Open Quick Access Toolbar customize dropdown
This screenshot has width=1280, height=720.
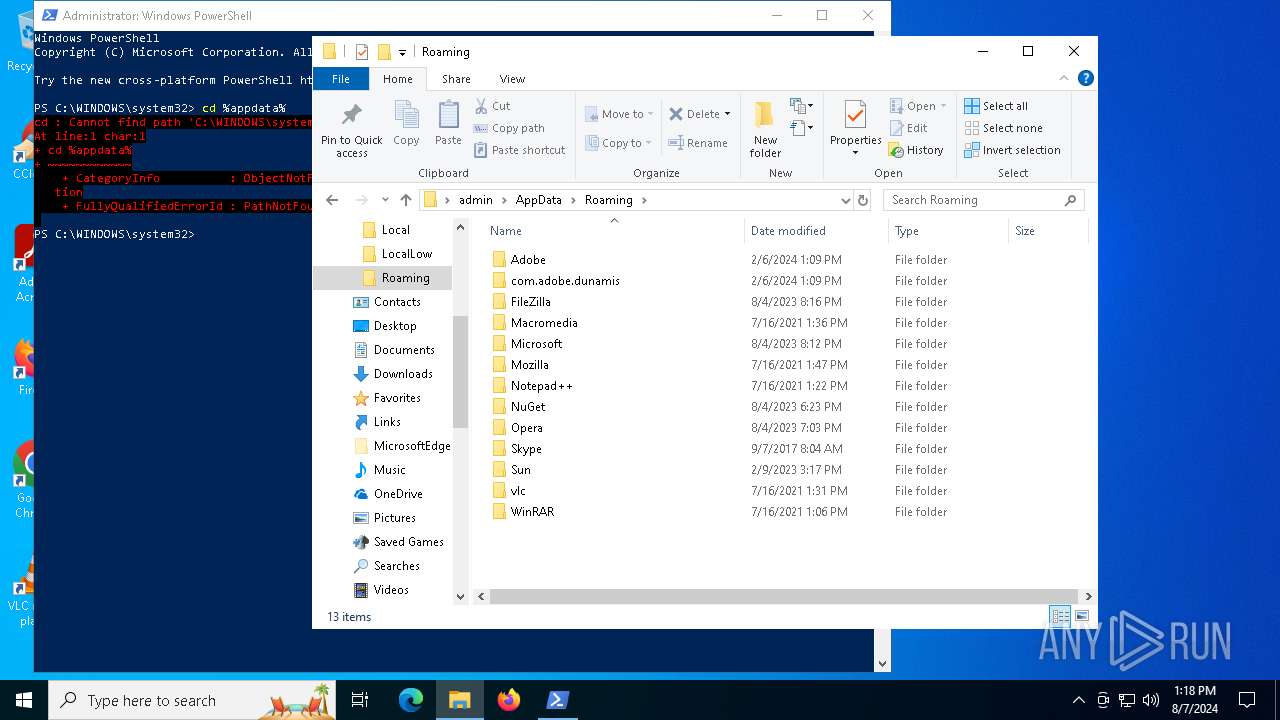pos(402,52)
